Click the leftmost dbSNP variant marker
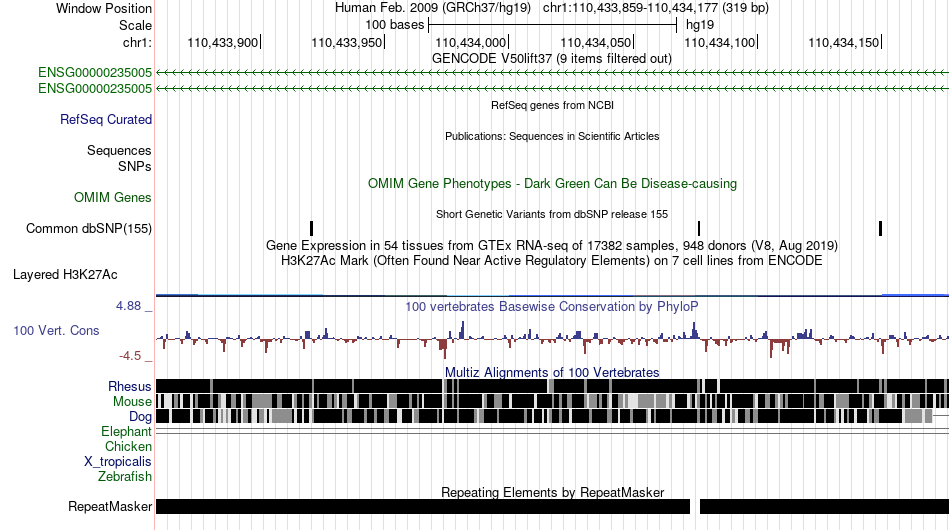 pyautogui.click(x=311, y=228)
